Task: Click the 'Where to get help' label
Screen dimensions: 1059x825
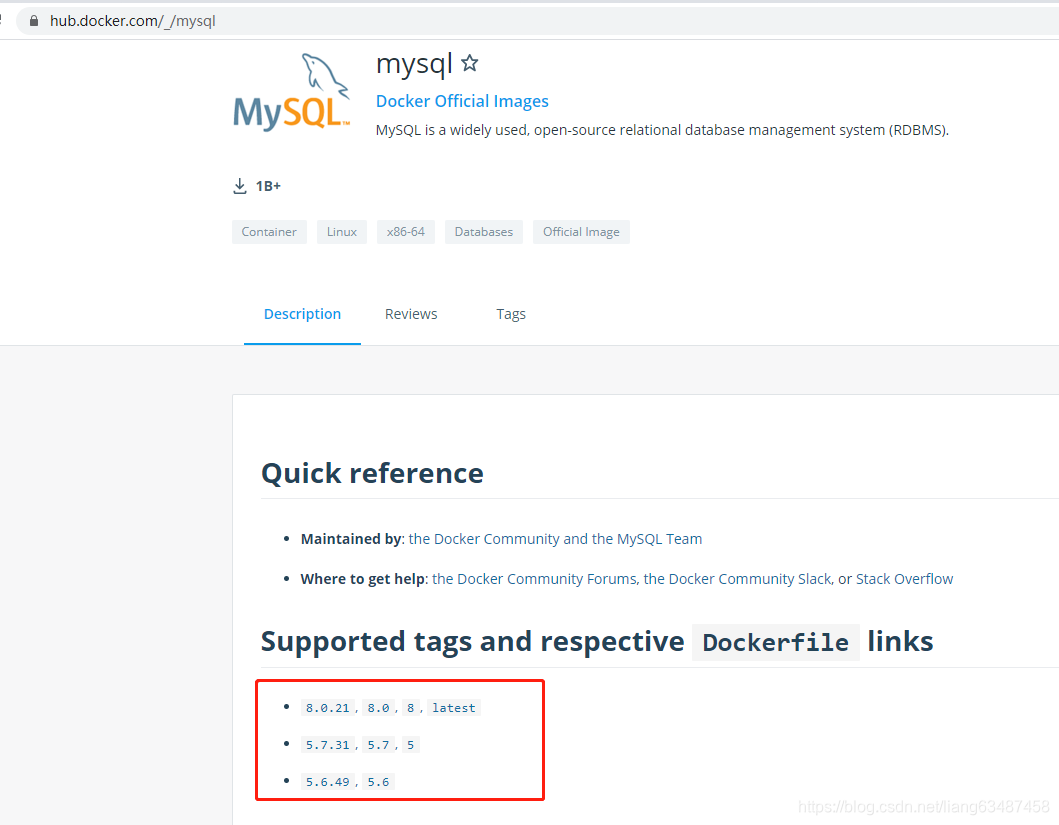Action: pos(363,579)
